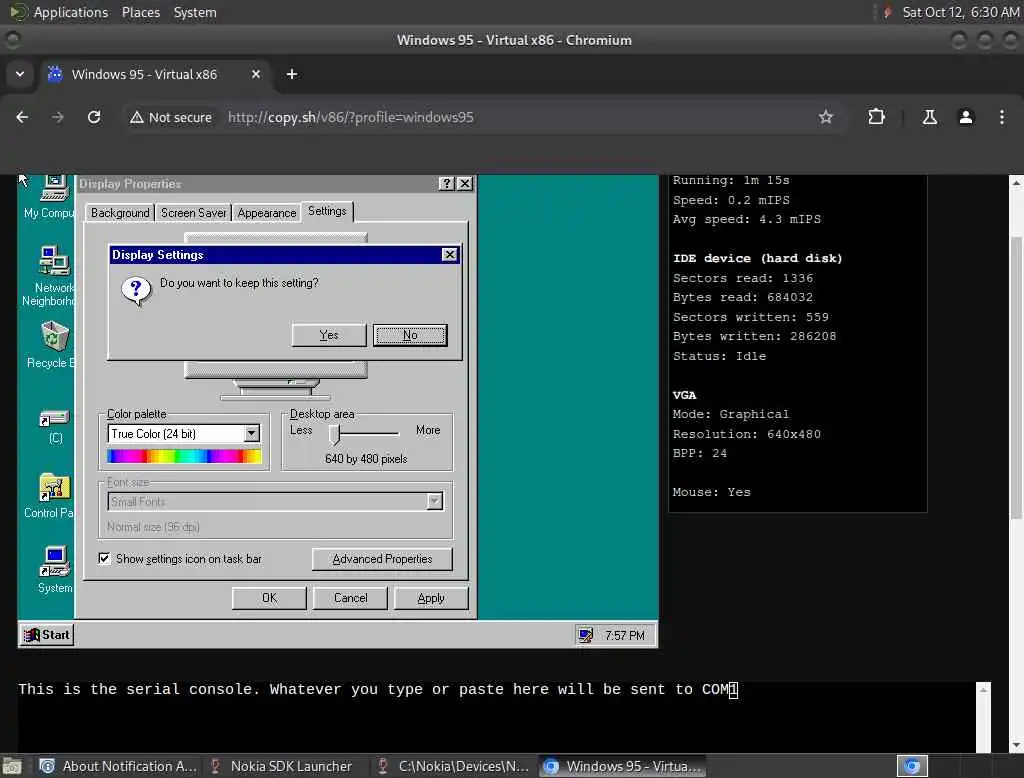Open the Chrome Labs flask icon

pos(929,117)
